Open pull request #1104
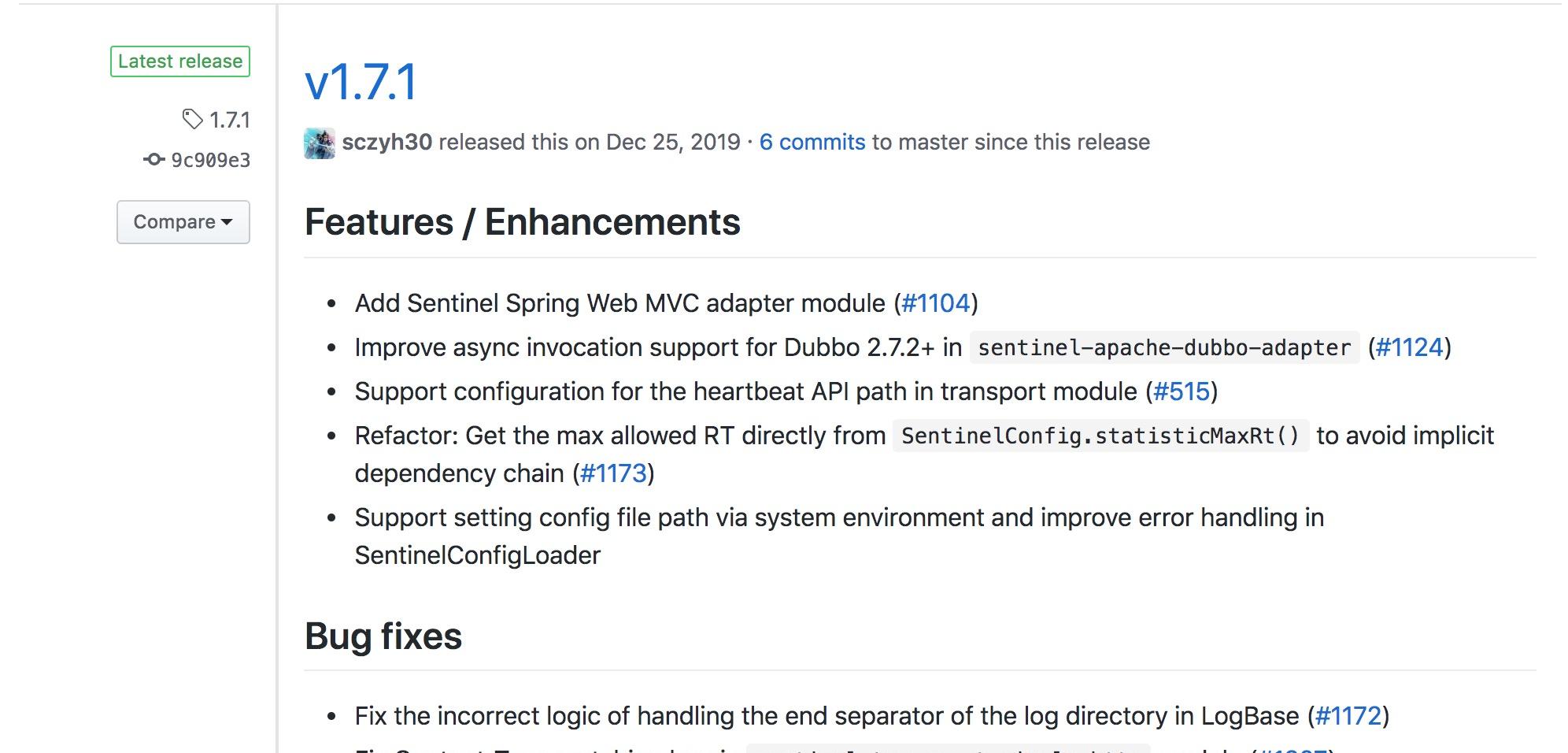The height and width of the screenshot is (753, 1568). coord(936,303)
